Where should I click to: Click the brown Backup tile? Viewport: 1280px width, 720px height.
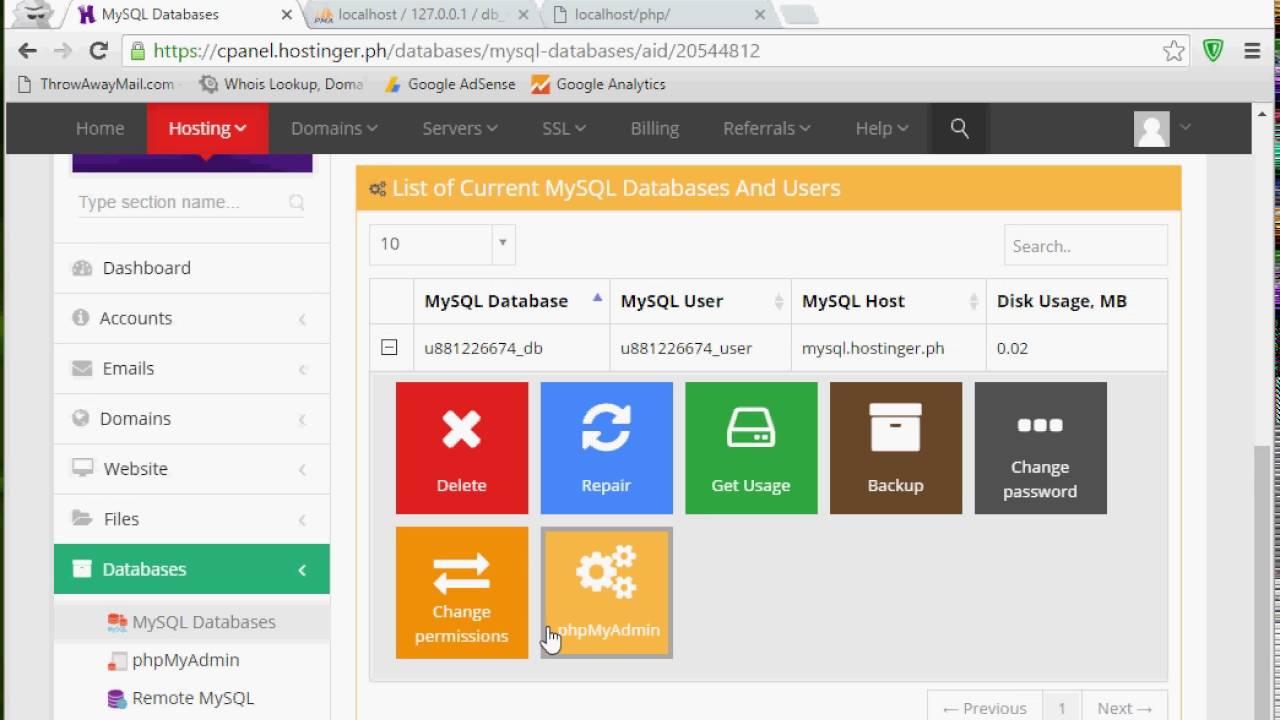[896, 448]
